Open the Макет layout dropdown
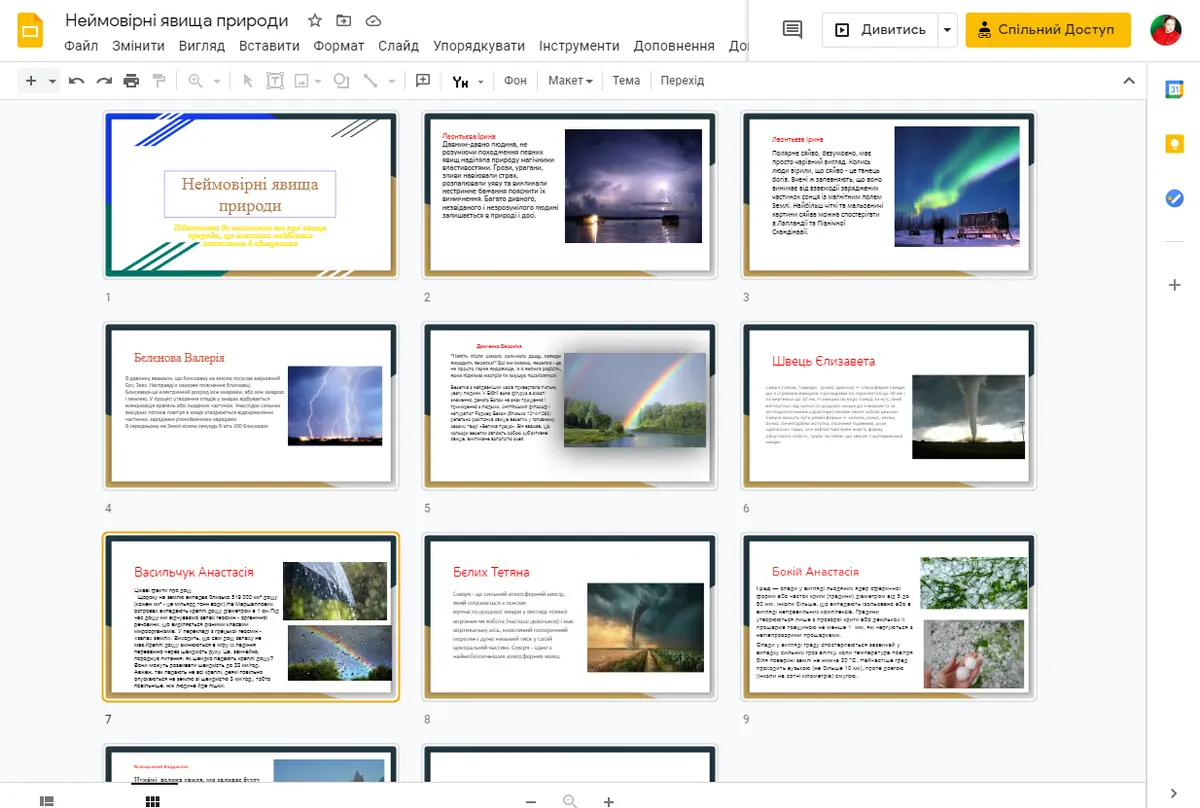 [x=570, y=81]
